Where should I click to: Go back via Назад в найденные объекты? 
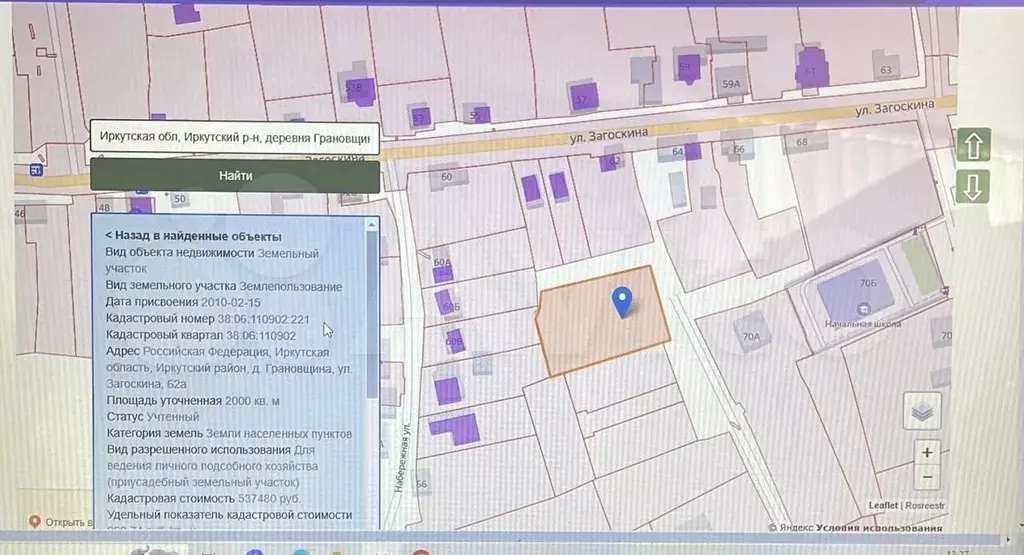coord(179,236)
